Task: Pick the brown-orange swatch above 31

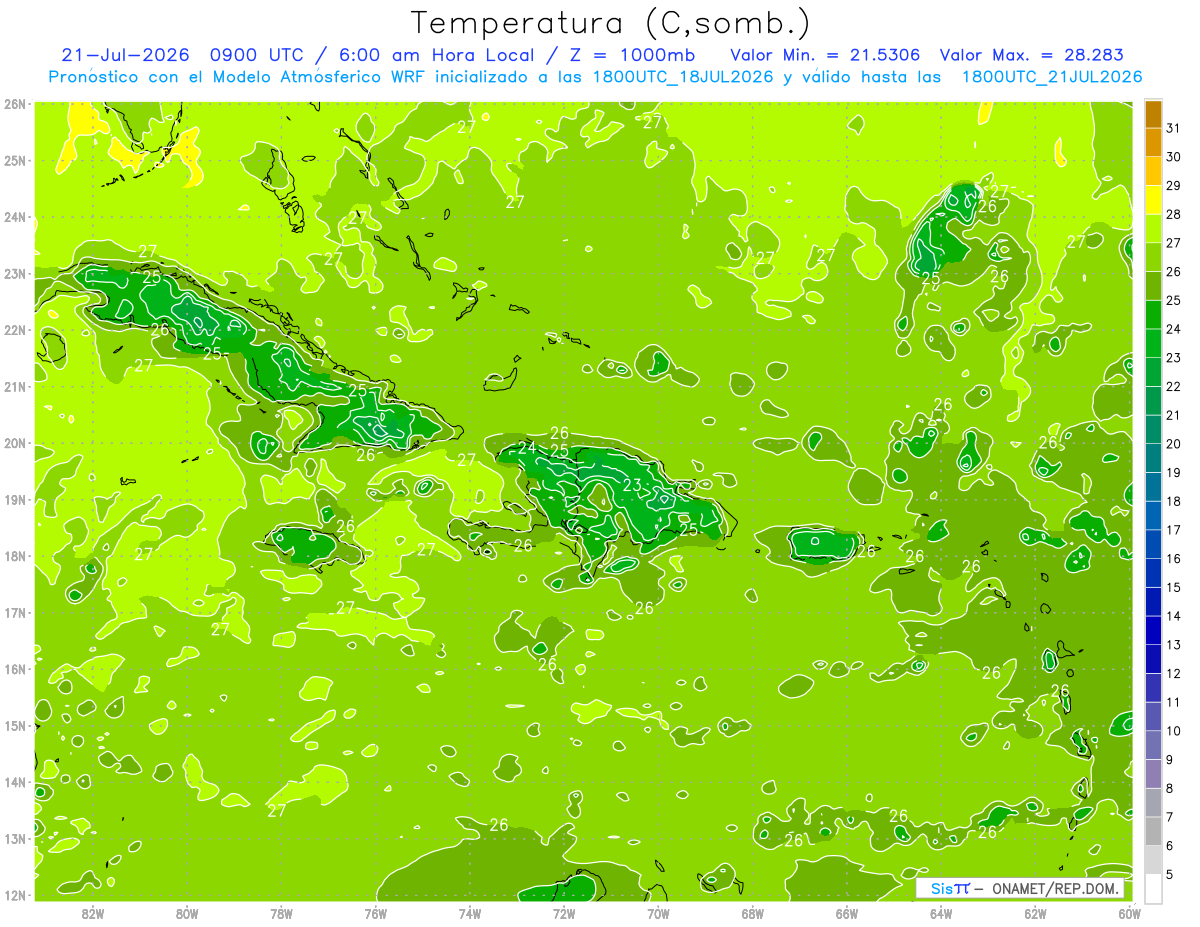Action: [1154, 114]
